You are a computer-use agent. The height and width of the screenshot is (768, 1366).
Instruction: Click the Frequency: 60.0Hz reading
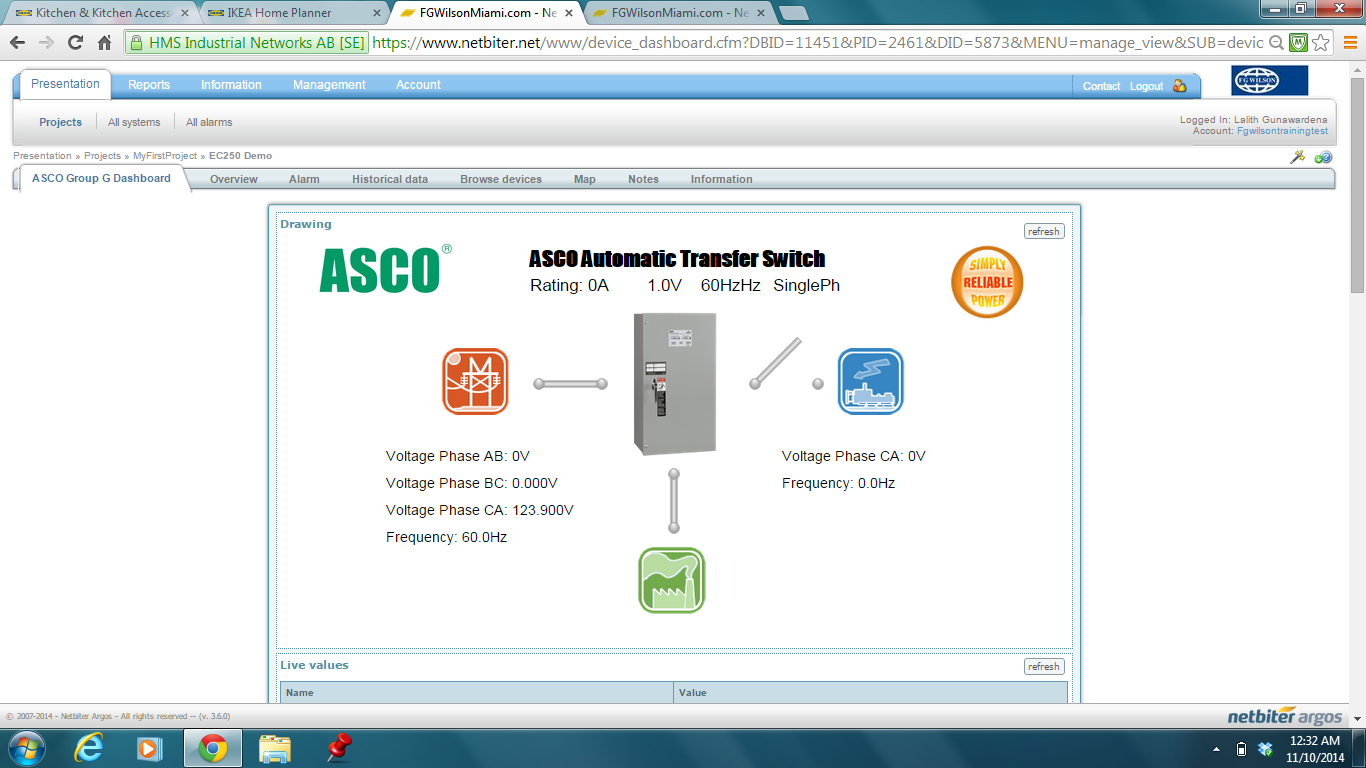(446, 537)
